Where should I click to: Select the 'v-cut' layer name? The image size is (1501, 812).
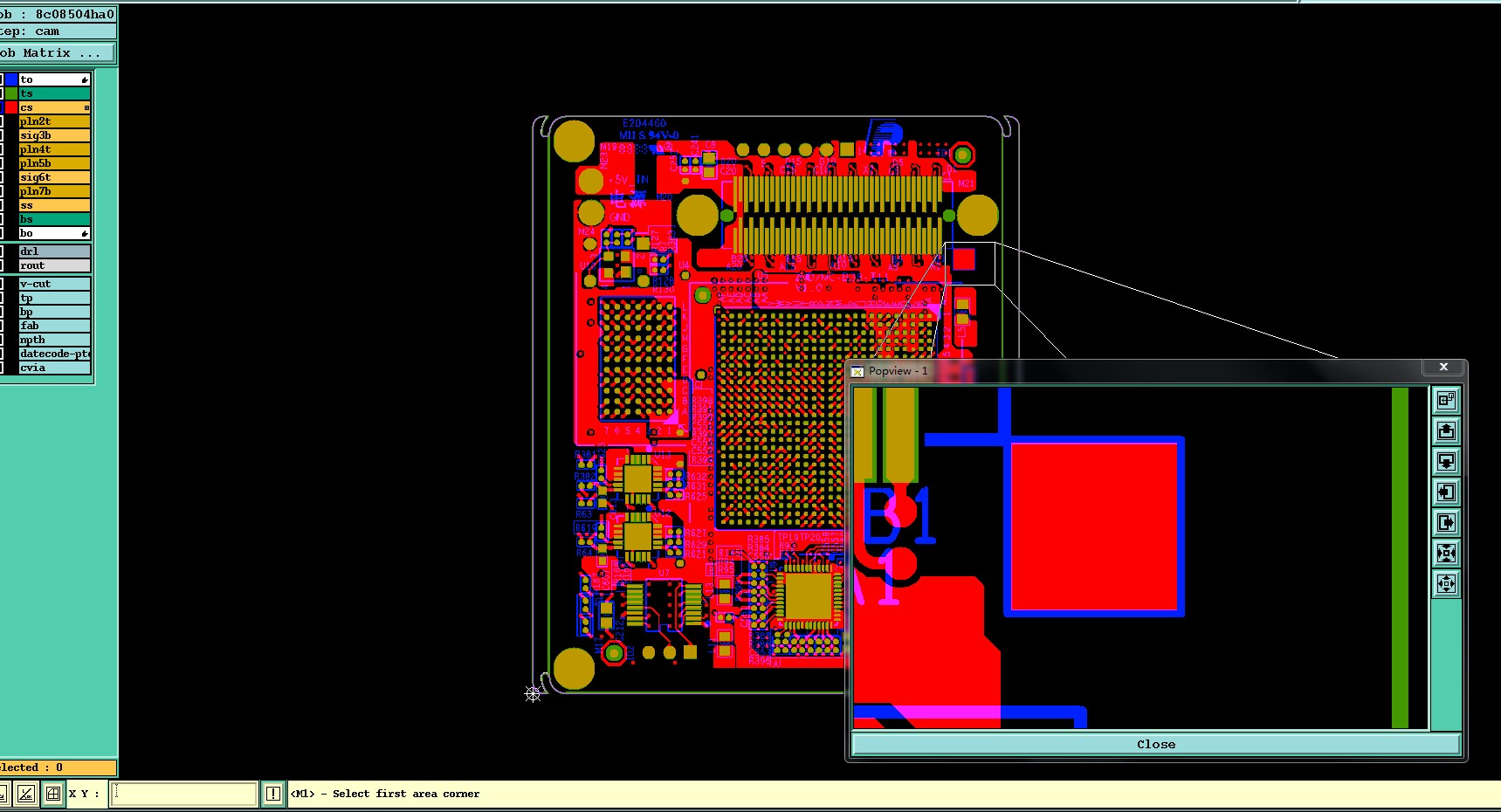point(54,284)
